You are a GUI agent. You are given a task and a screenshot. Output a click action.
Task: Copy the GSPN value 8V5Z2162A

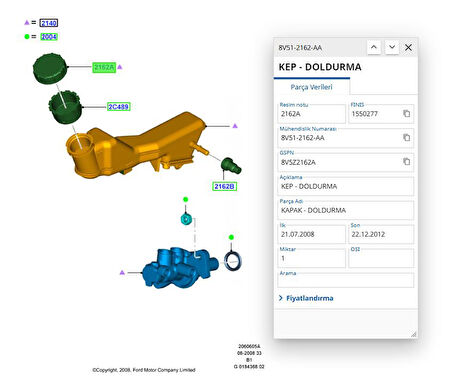pyautogui.click(x=406, y=162)
